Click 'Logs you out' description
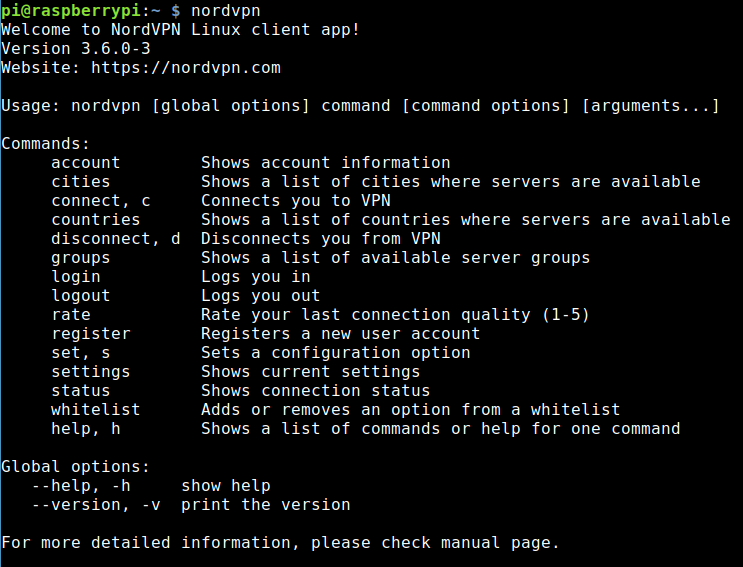Viewport: 743px width, 567px height. [261, 296]
